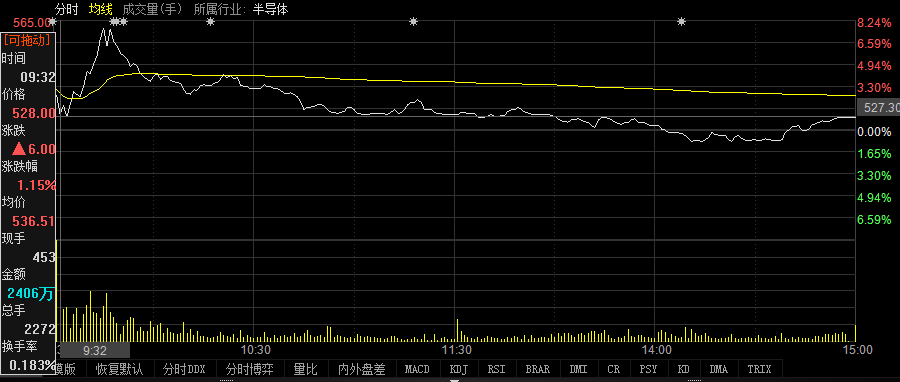Click the 成交量(手) legend label

(x=152, y=9)
